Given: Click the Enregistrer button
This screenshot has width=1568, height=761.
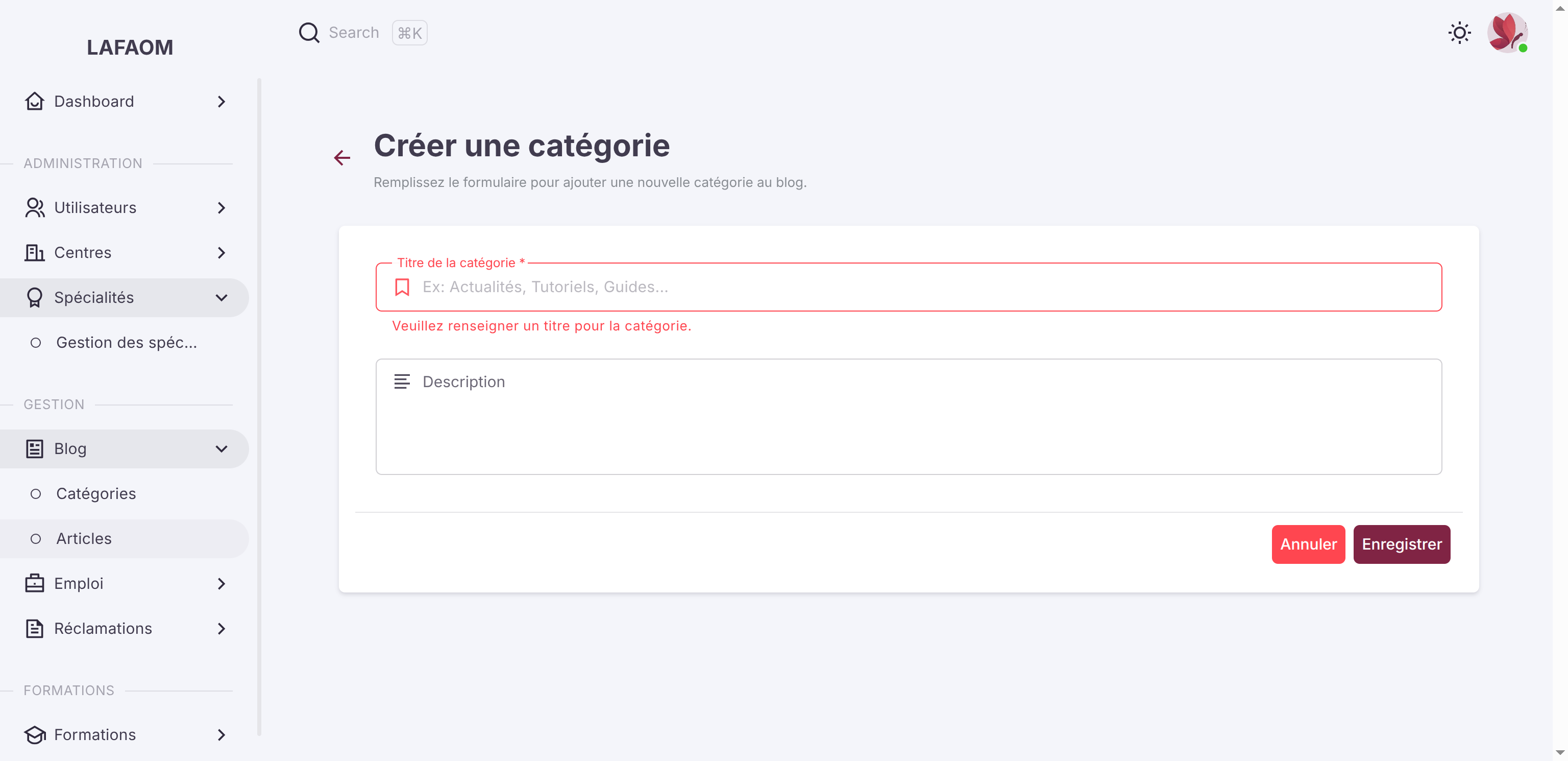Looking at the screenshot, I should [1401, 544].
